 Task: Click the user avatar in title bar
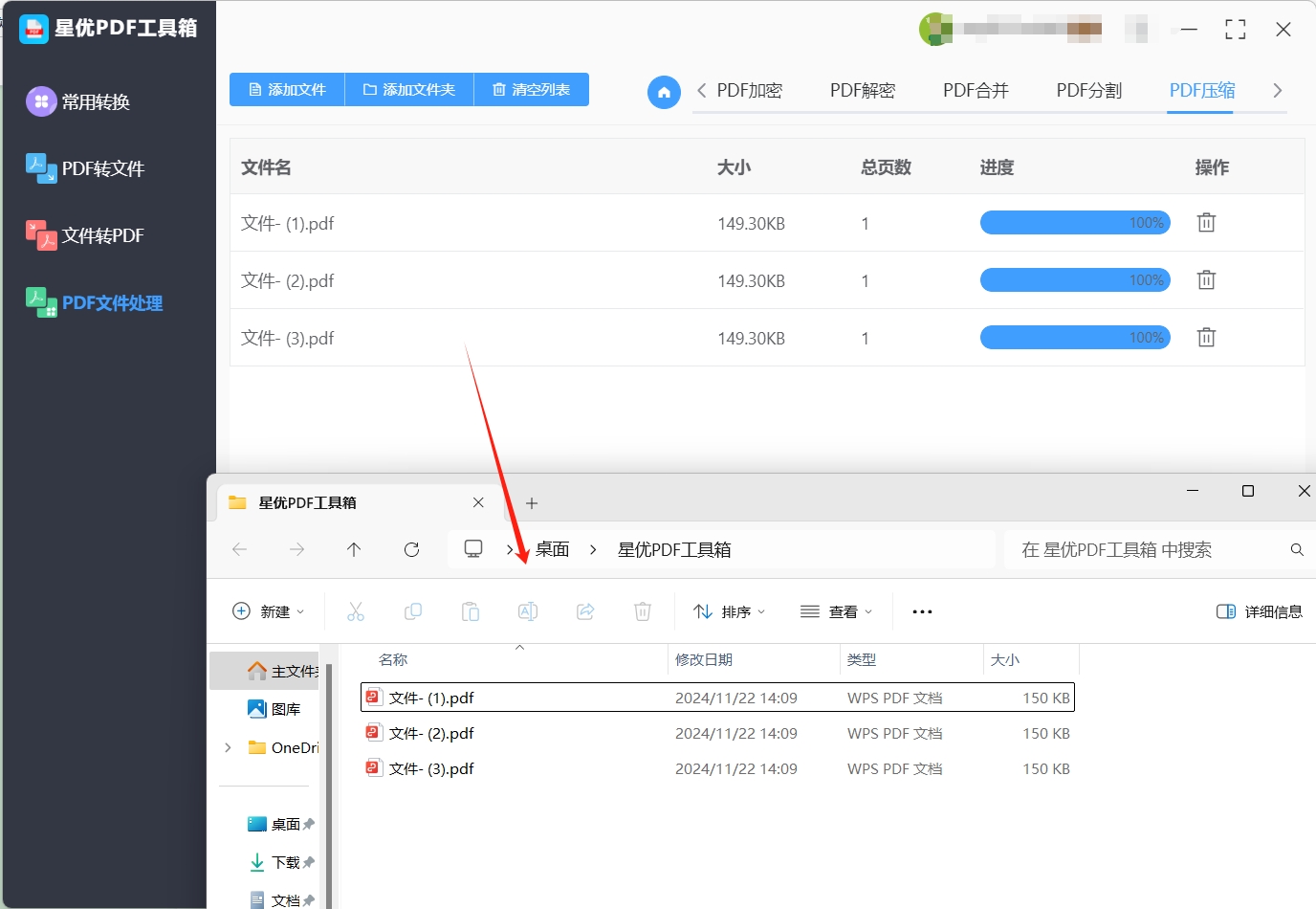935,29
